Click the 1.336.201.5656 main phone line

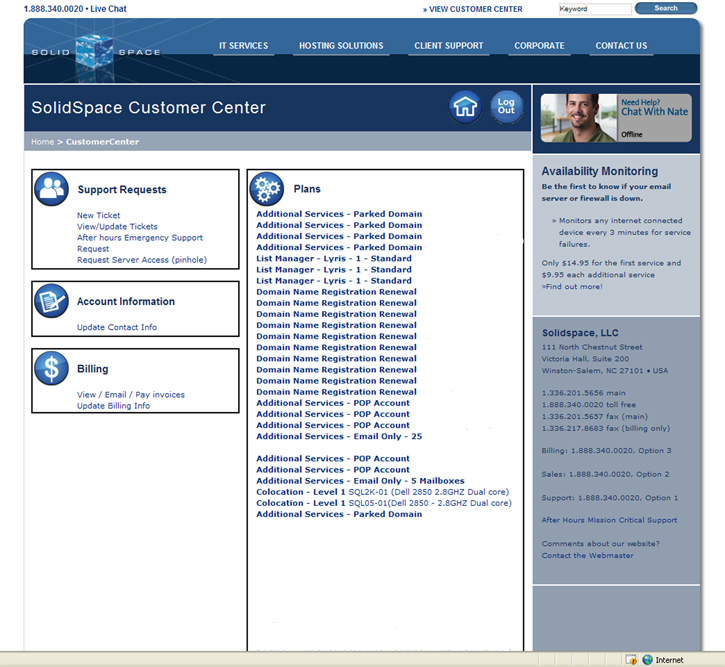584,393
